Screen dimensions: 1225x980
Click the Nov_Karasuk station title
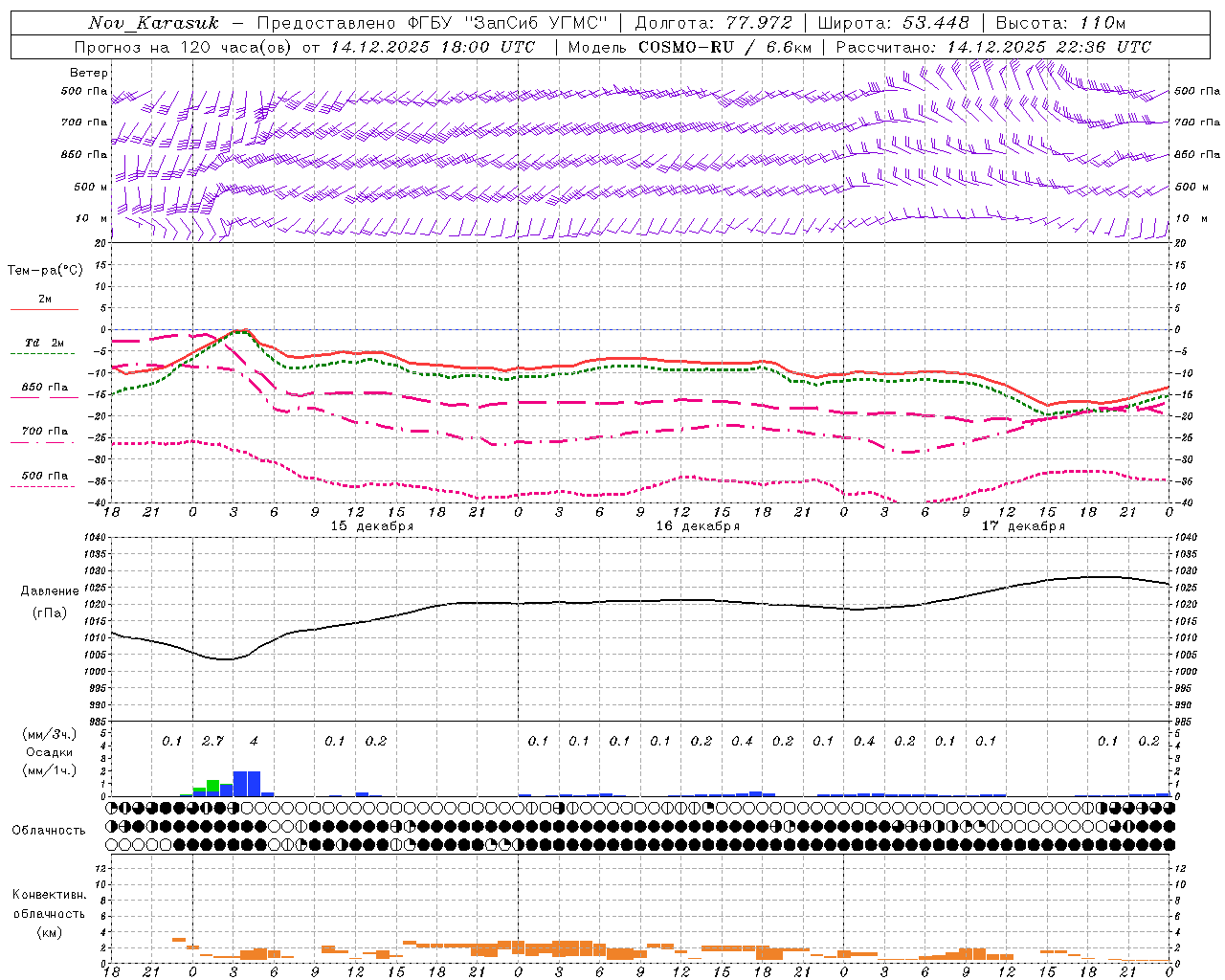153,23
